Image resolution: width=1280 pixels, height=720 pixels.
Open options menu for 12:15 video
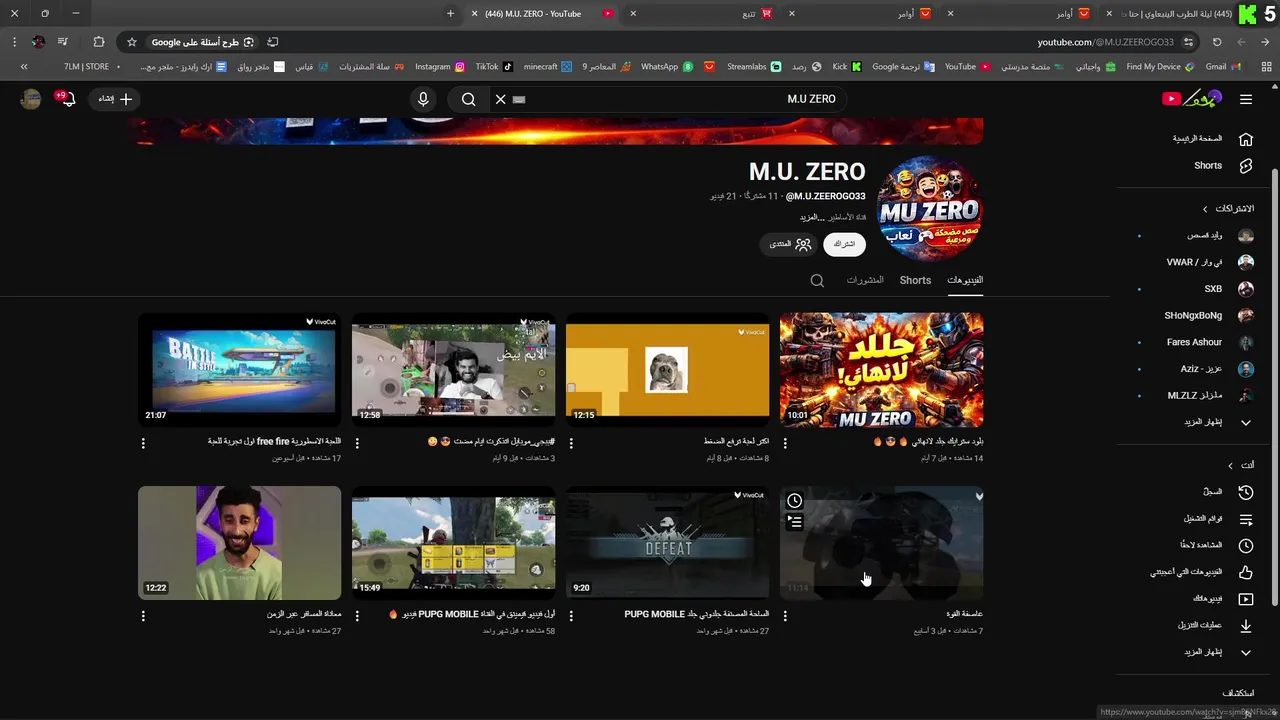click(571, 443)
